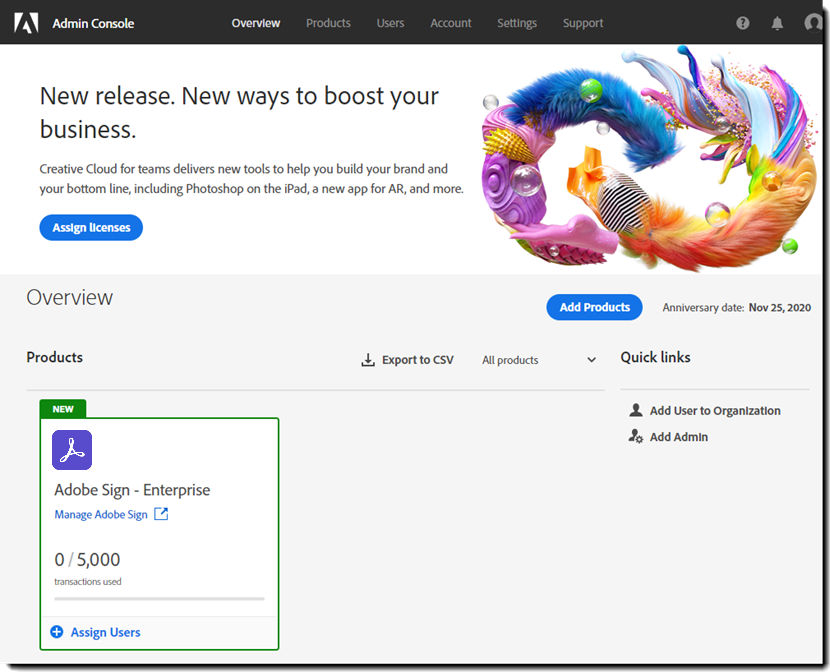The width and height of the screenshot is (830, 672).
Task: Click the New release banner headline
Action: point(239,112)
